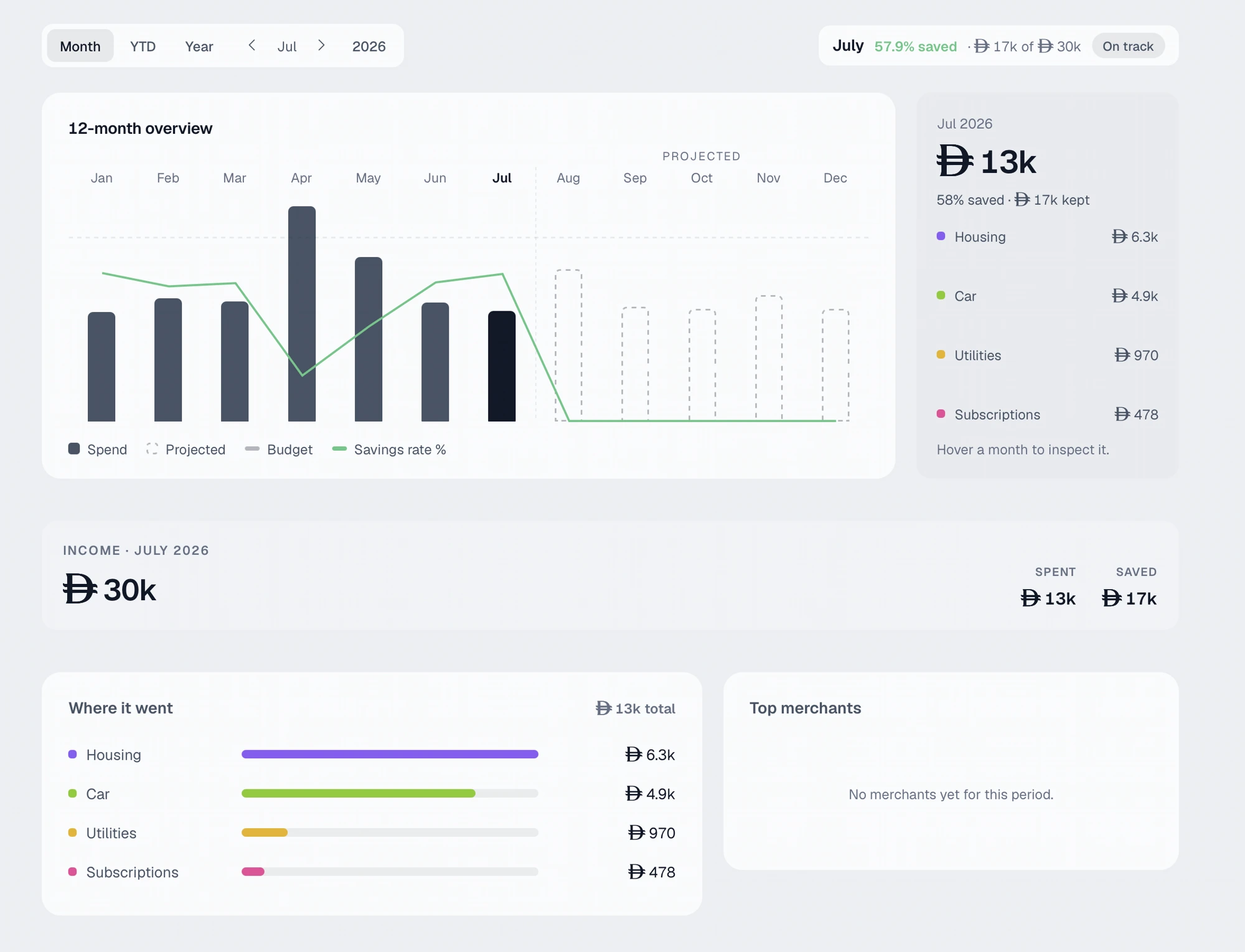This screenshot has width=1245, height=952.
Task: Click the Spend legend swatch
Action: (74, 449)
